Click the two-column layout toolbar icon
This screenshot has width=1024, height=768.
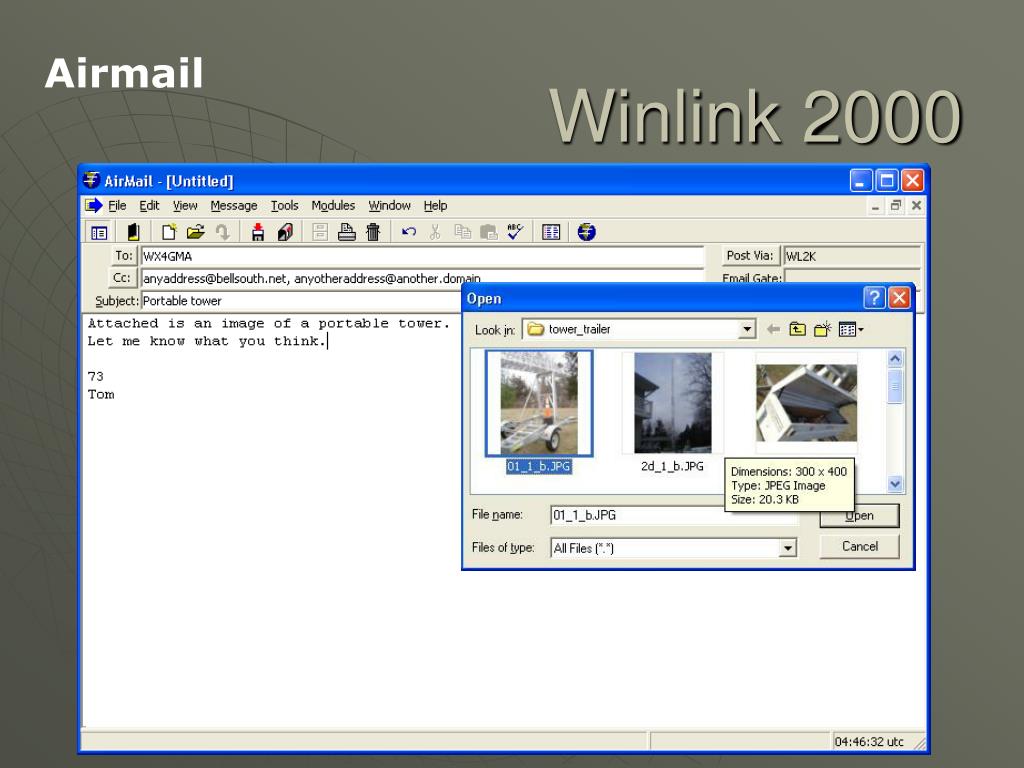click(x=551, y=232)
